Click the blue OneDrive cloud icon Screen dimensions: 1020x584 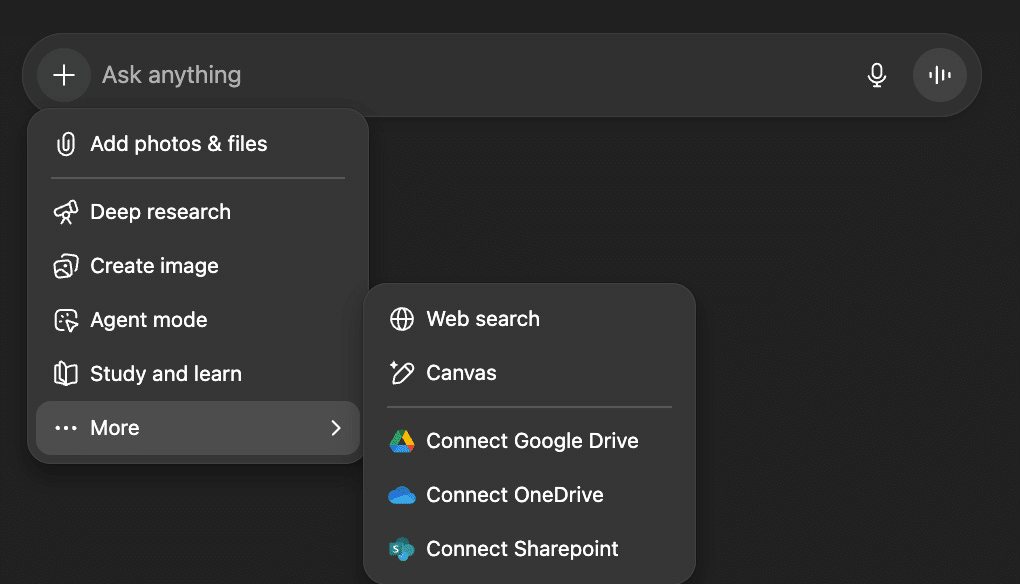pos(402,495)
